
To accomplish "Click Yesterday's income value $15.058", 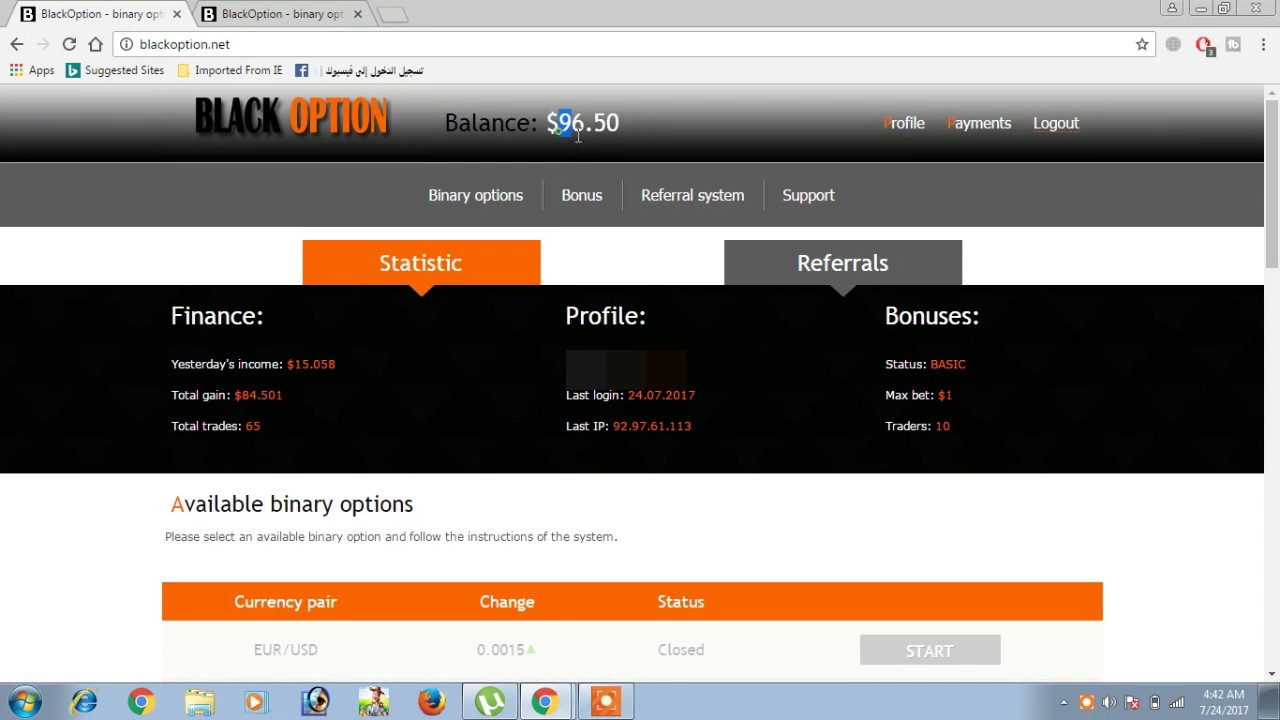I will [x=311, y=364].
